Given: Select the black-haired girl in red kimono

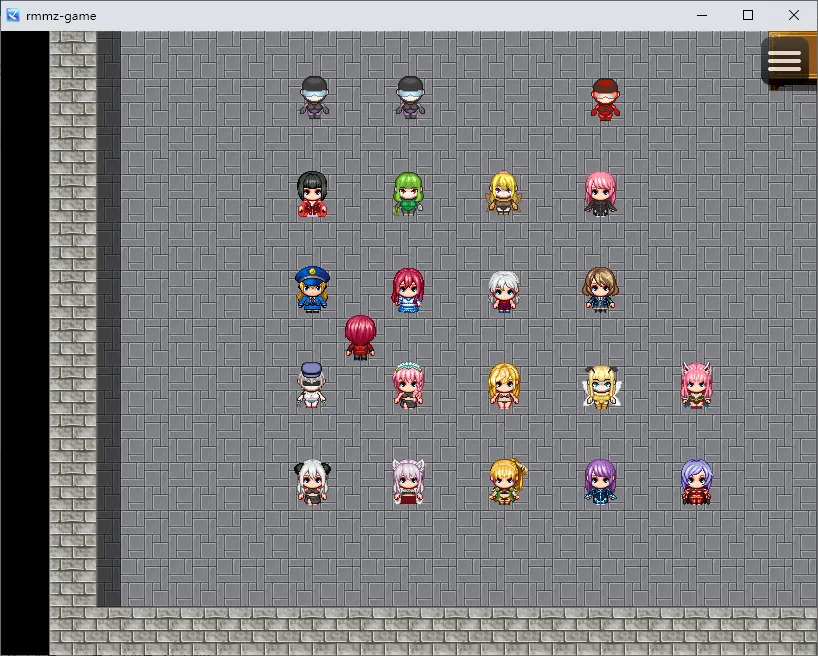Looking at the screenshot, I should [x=312, y=194].
